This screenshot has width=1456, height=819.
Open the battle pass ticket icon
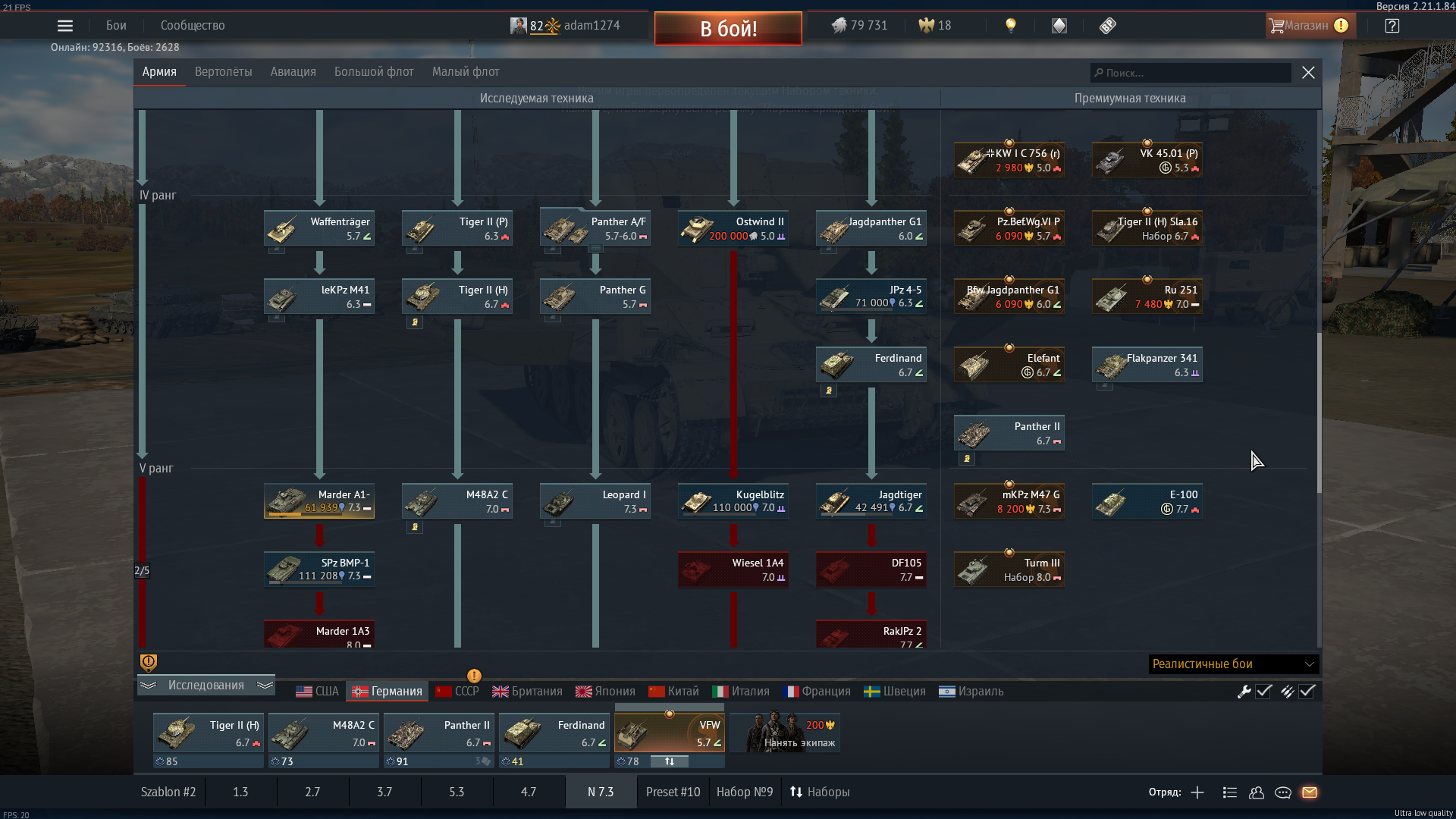point(1108,26)
